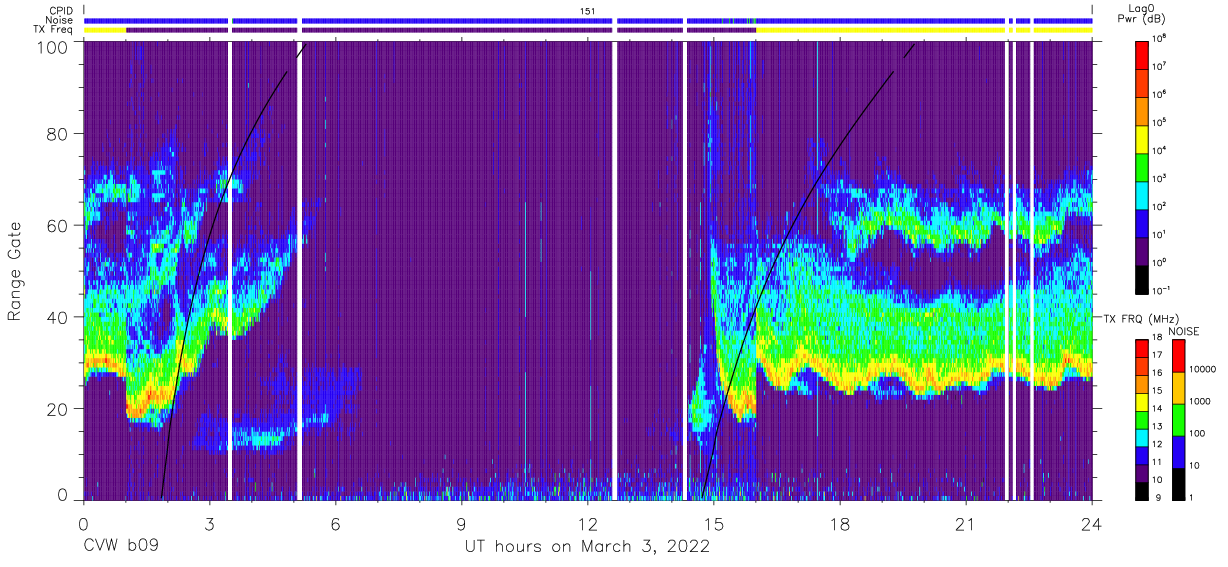
Task: Click the 21 hour tick label on time axis
Action: (x=966, y=523)
